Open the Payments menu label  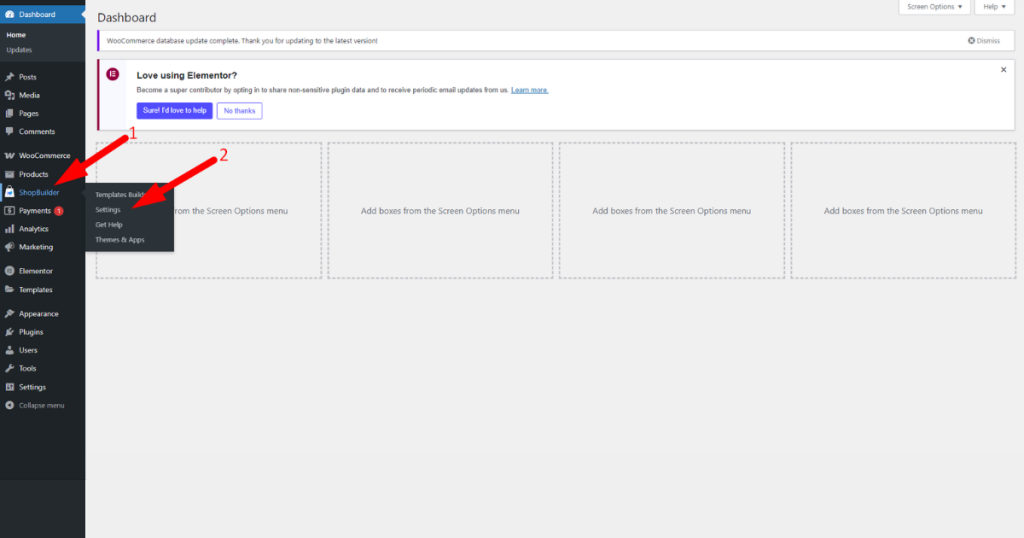click(35, 211)
